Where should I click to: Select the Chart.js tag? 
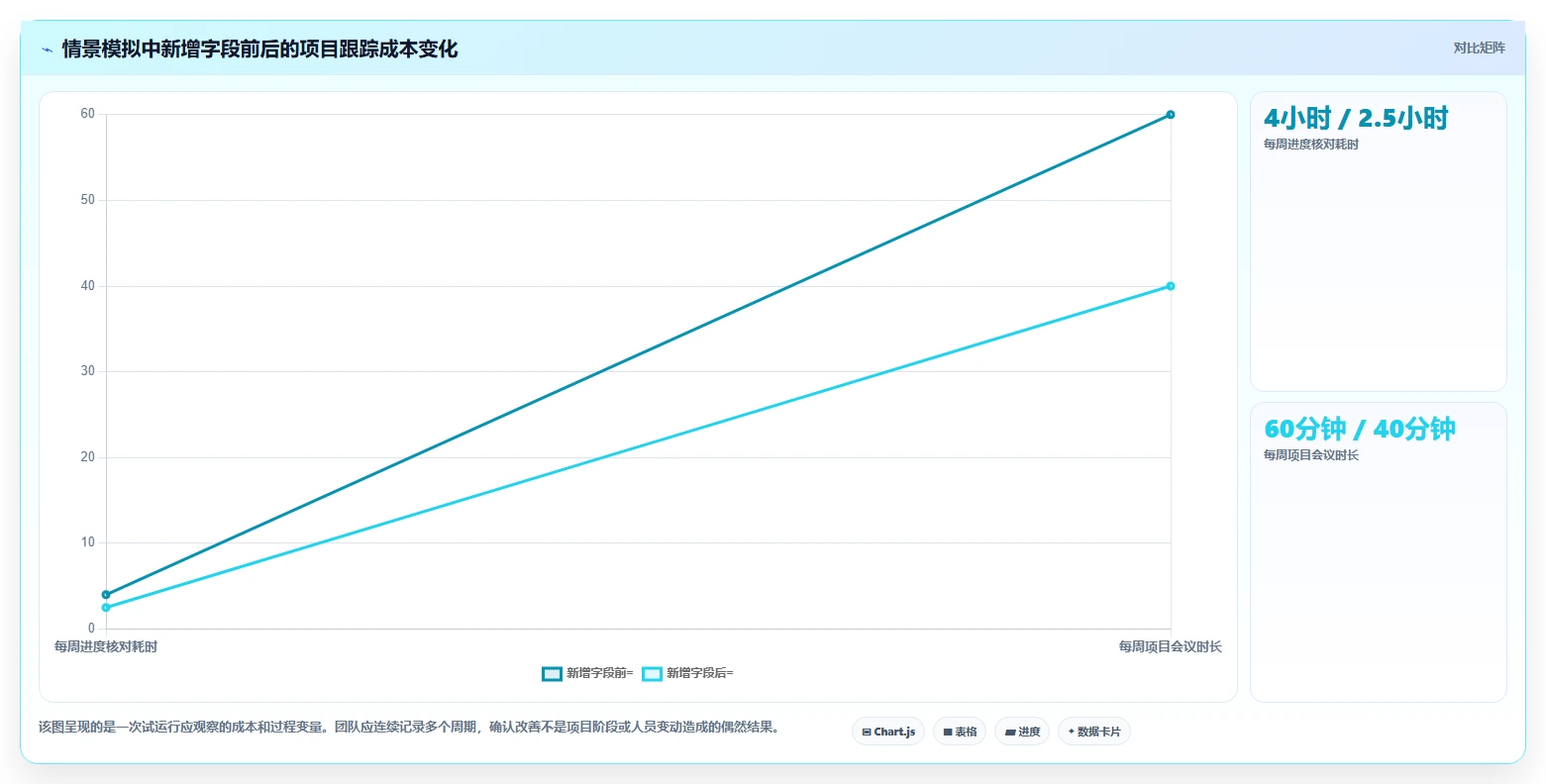point(888,732)
